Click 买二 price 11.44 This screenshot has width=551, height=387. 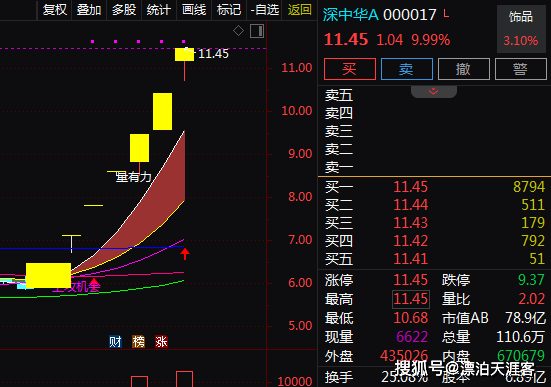410,205
